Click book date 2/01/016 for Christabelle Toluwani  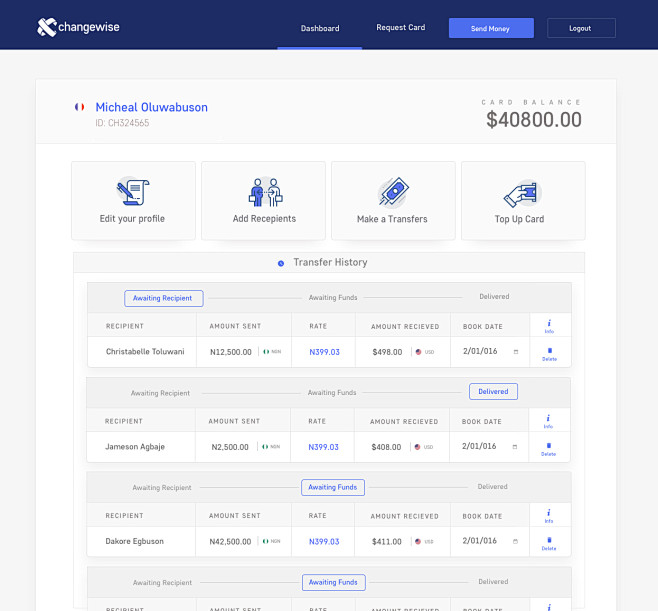(x=480, y=351)
